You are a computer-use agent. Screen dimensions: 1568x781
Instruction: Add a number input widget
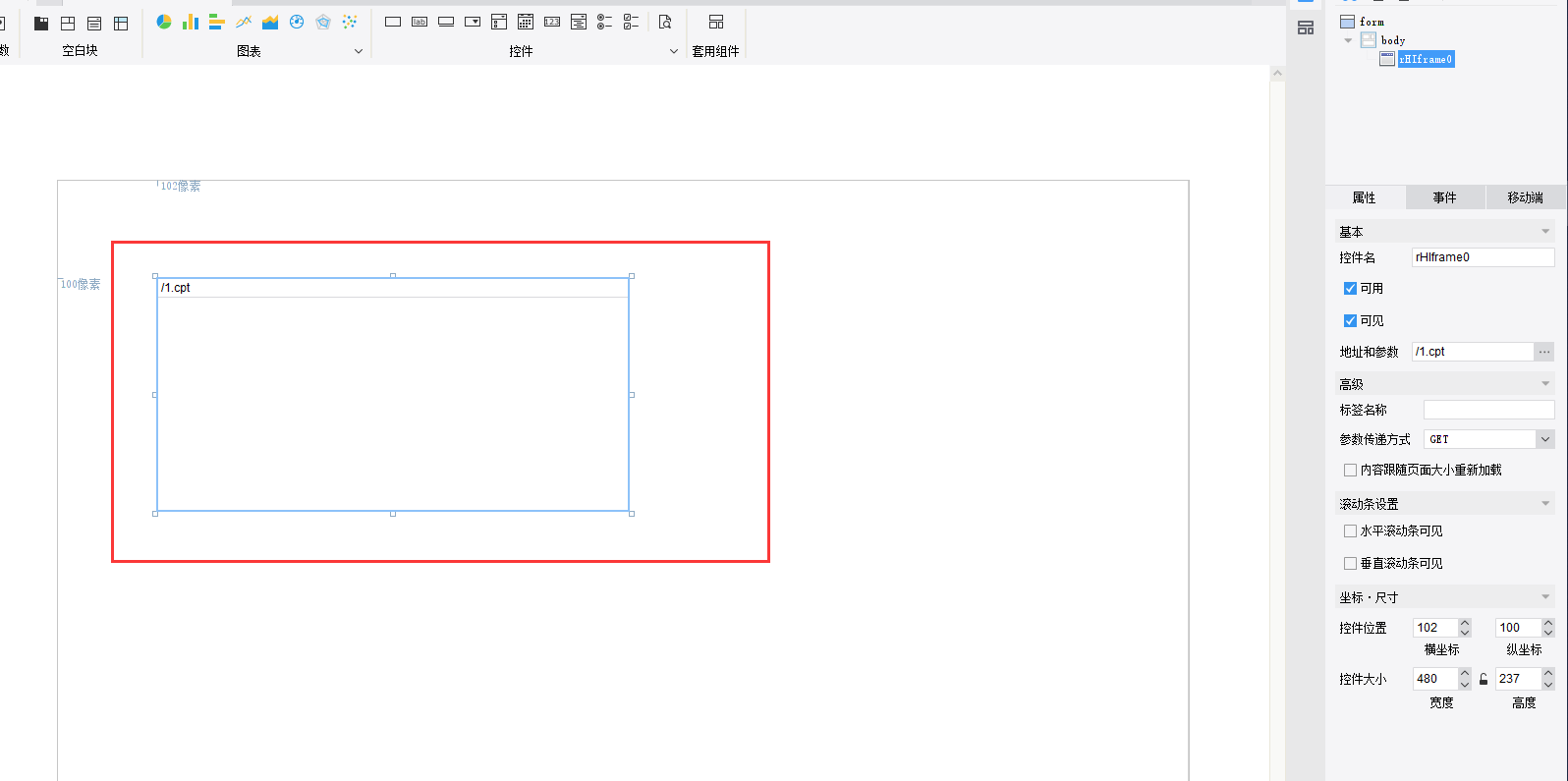[552, 22]
